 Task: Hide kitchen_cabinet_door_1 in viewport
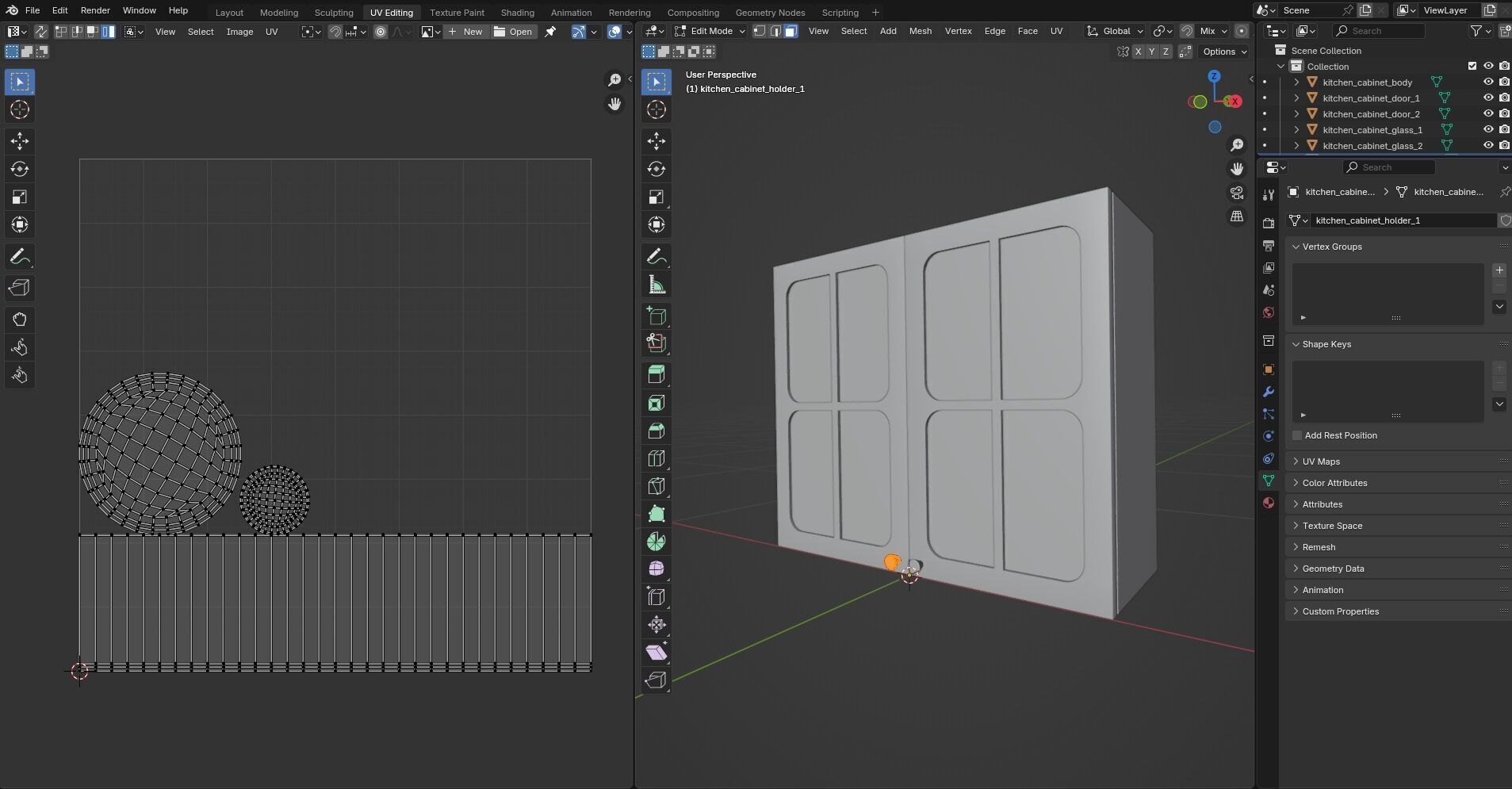[1488, 98]
